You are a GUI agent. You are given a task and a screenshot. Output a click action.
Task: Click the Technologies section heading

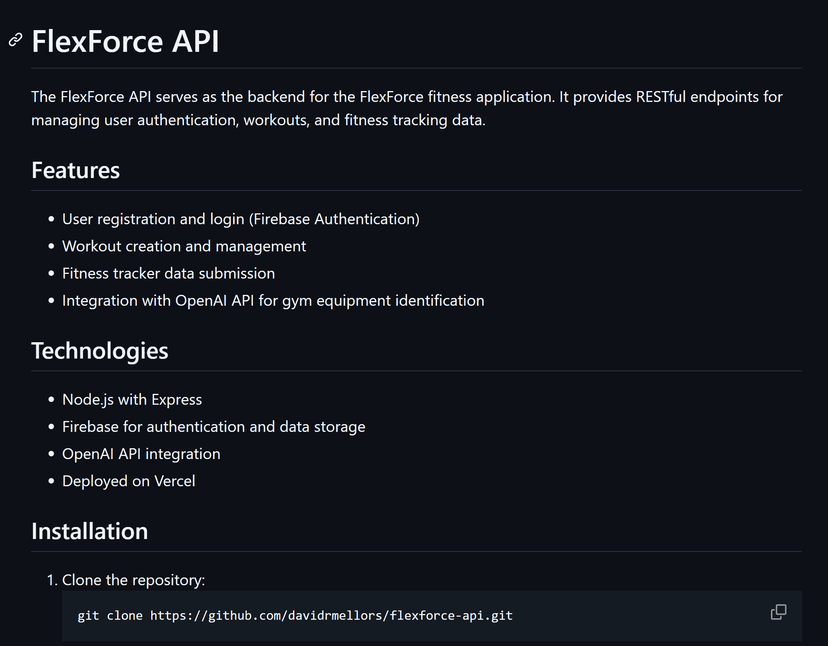(x=99, y=350)
